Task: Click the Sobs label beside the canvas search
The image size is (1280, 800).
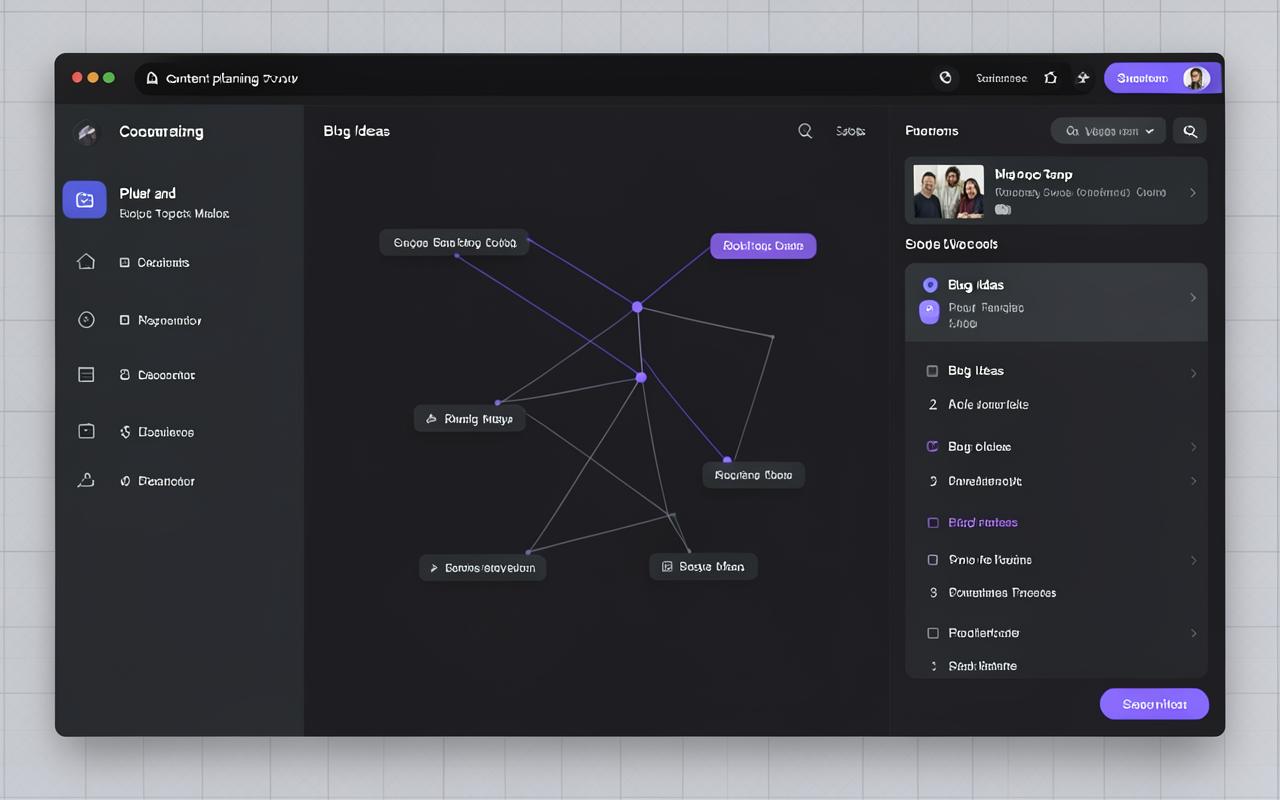Action: tap(850, 131)
